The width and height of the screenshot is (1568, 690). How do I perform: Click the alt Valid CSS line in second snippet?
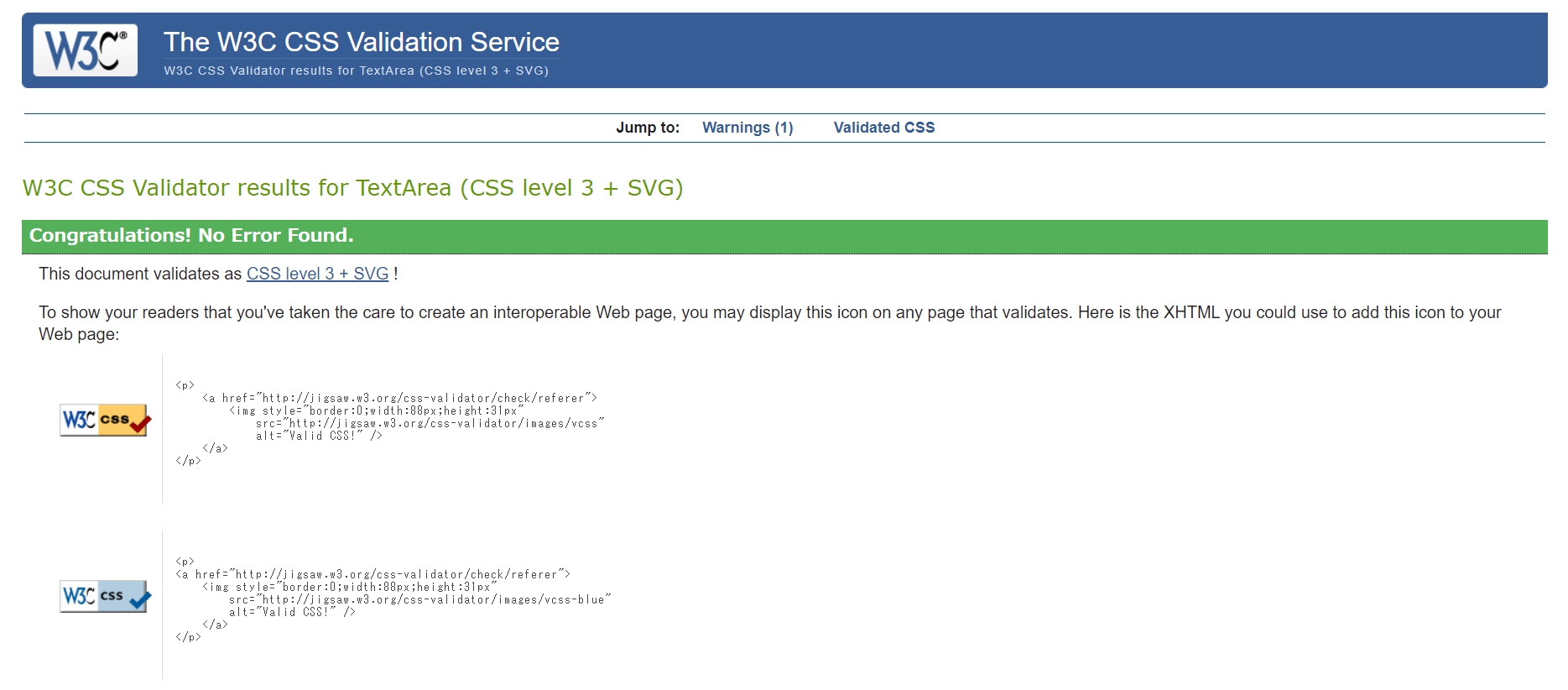(292, 612)
